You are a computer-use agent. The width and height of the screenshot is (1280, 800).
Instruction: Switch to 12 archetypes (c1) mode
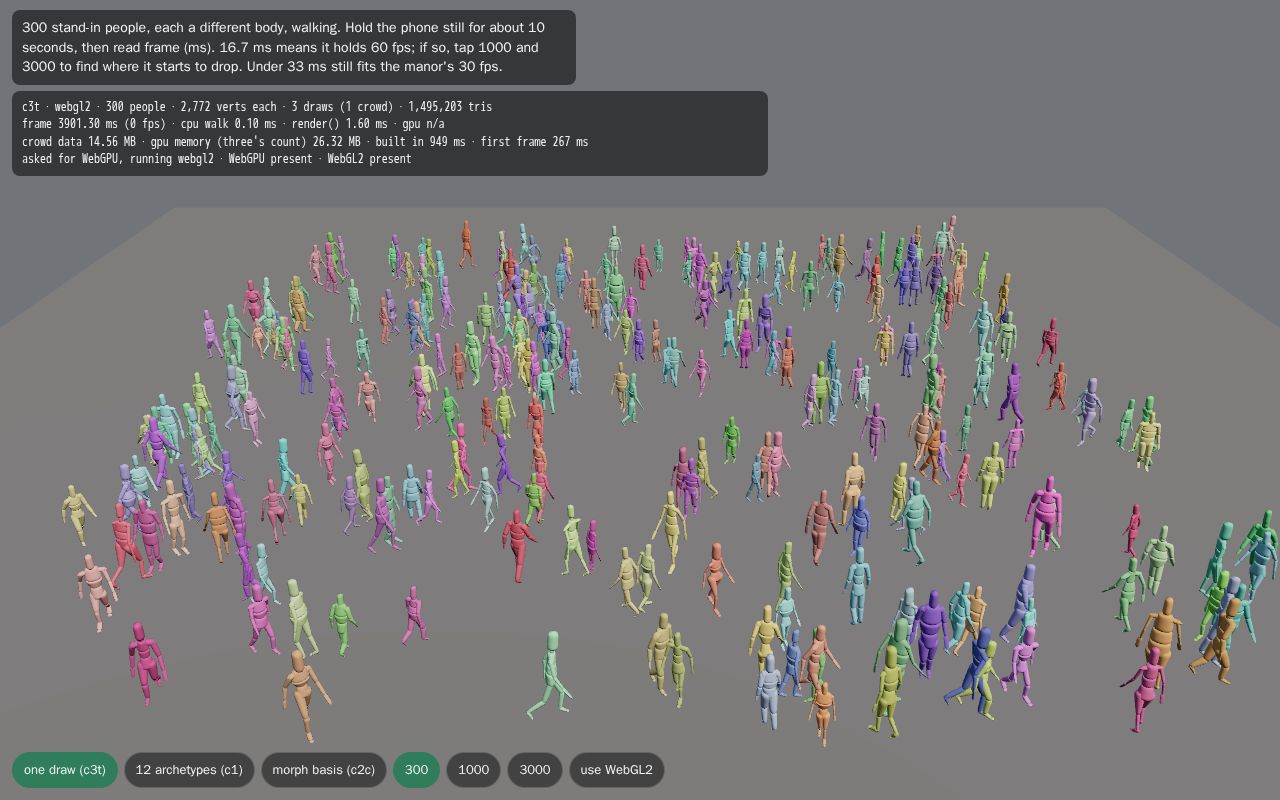click(x=189, y=770)
